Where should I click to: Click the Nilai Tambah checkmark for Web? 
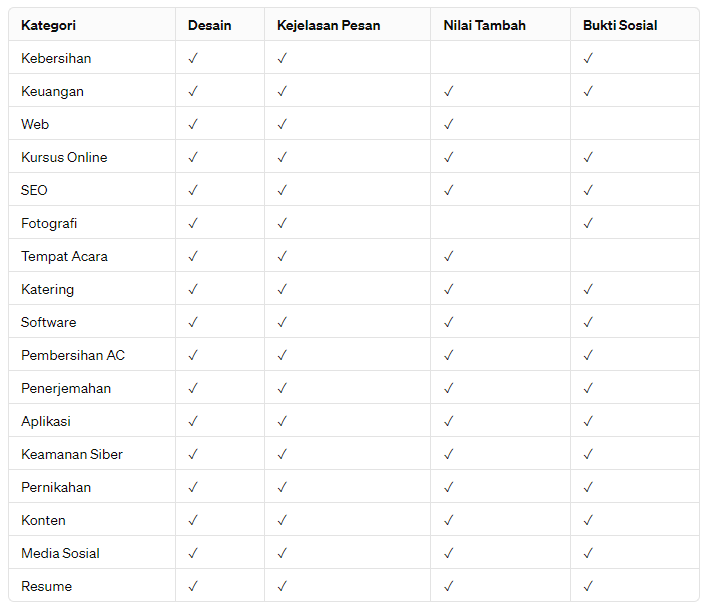coord(449,124)
